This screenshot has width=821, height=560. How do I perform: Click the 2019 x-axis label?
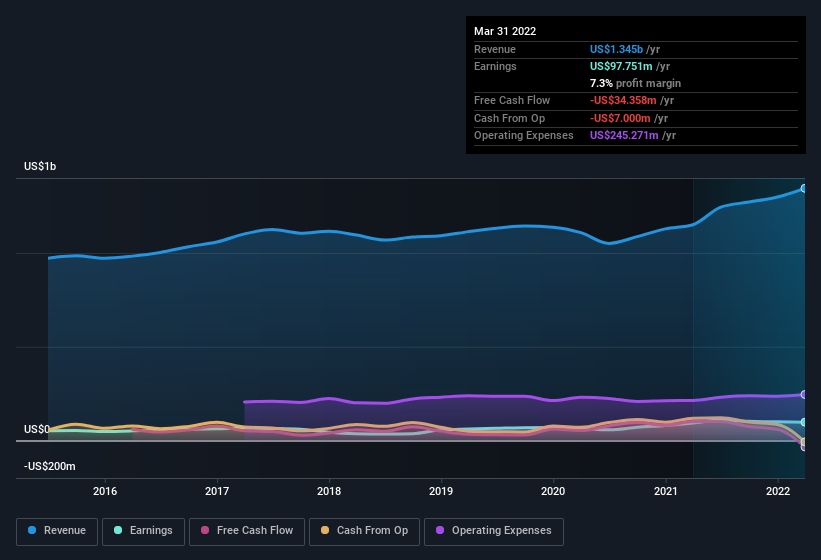pos(441,491)
